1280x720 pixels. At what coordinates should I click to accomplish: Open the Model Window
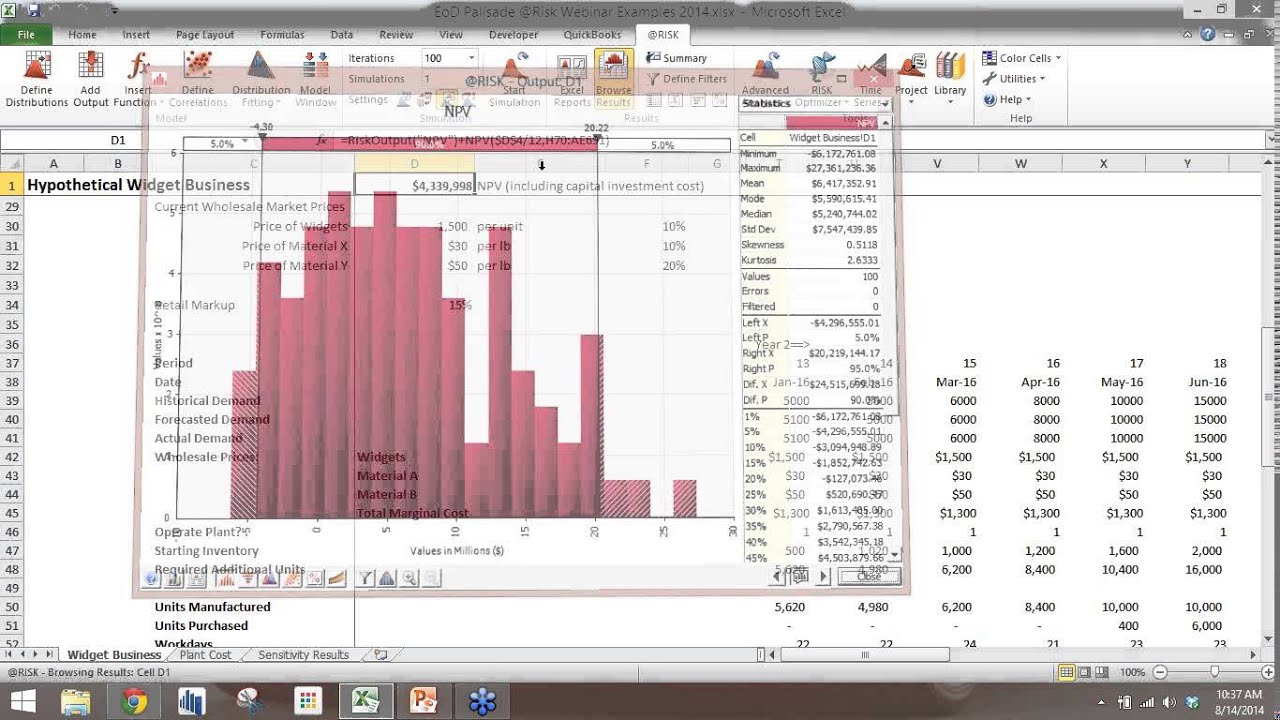(315, 80)
